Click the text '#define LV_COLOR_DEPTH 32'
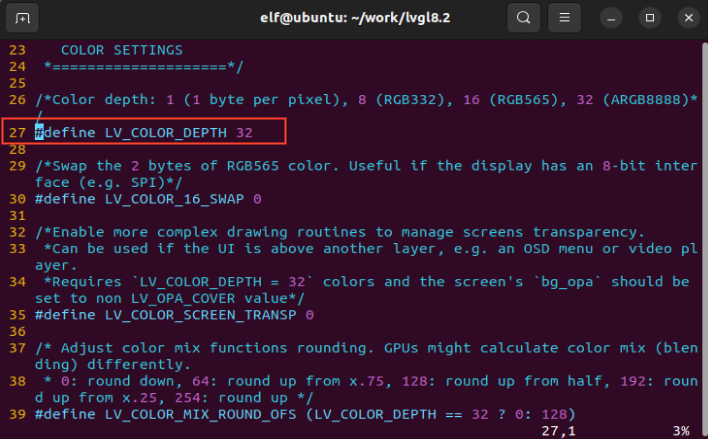 [144, 133]
